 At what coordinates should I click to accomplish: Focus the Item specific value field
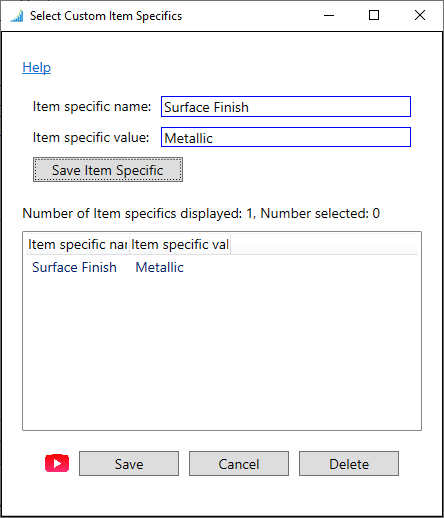[x=286, y=137]
